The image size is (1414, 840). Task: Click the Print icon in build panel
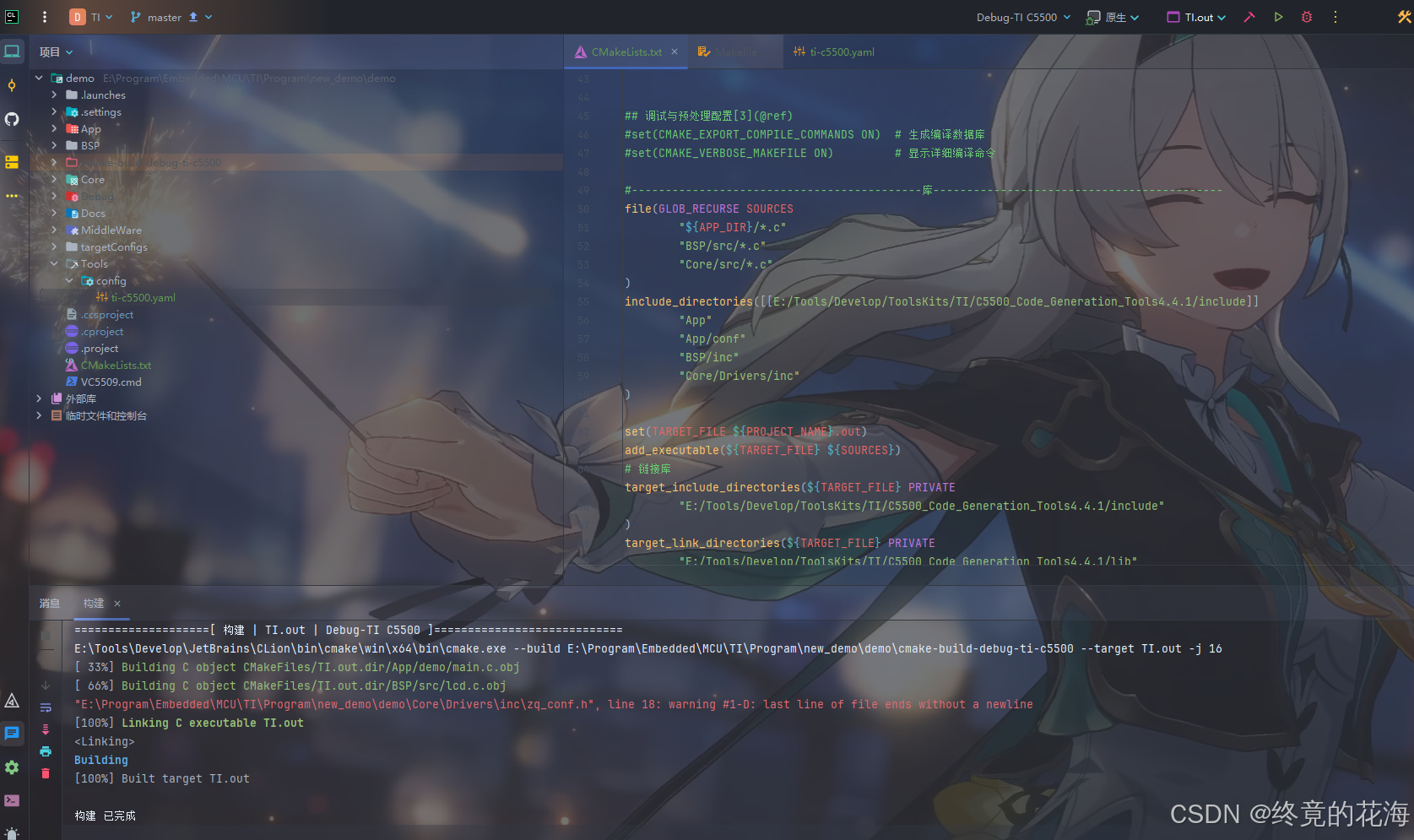(46, 751)
